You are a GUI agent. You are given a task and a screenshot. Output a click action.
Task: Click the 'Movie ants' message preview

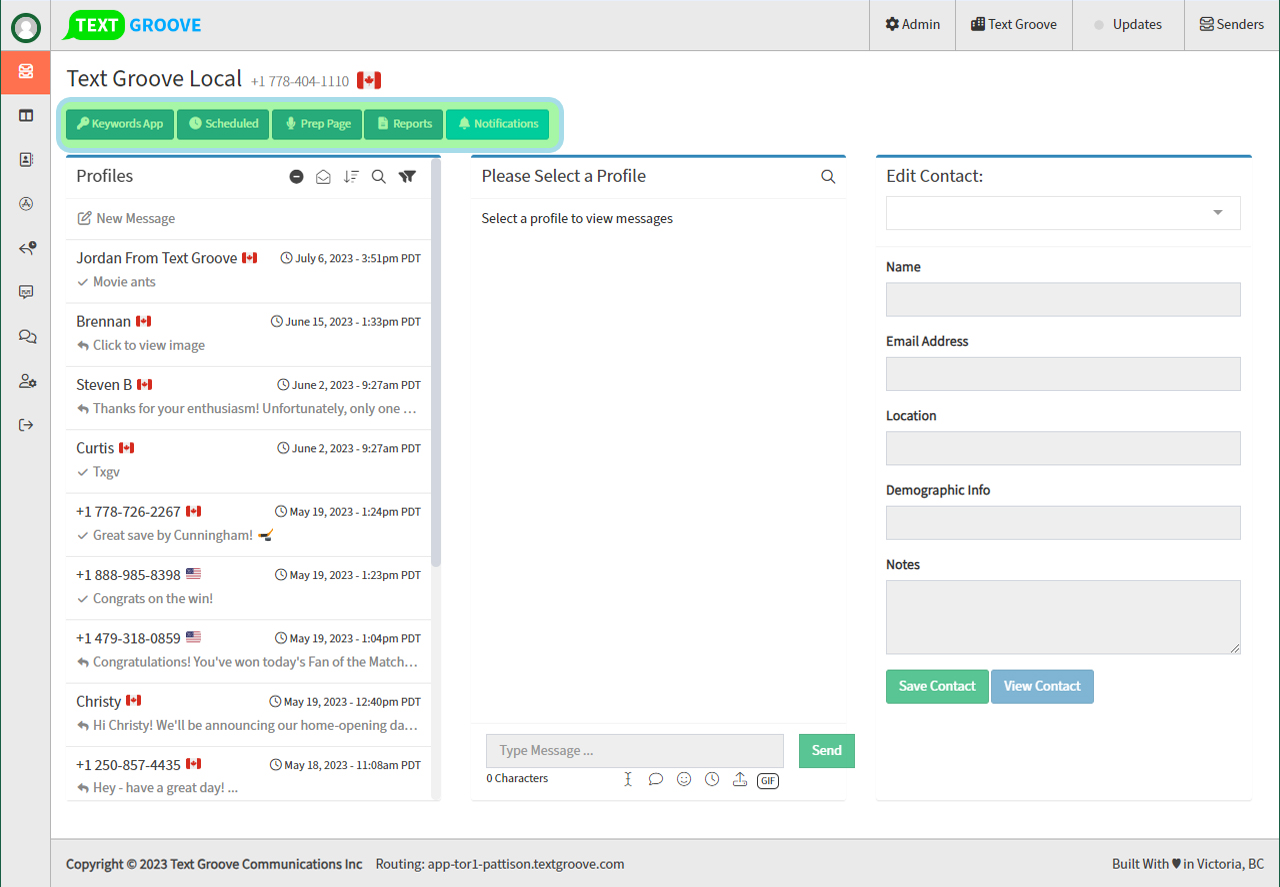click(x=124, y=282)
